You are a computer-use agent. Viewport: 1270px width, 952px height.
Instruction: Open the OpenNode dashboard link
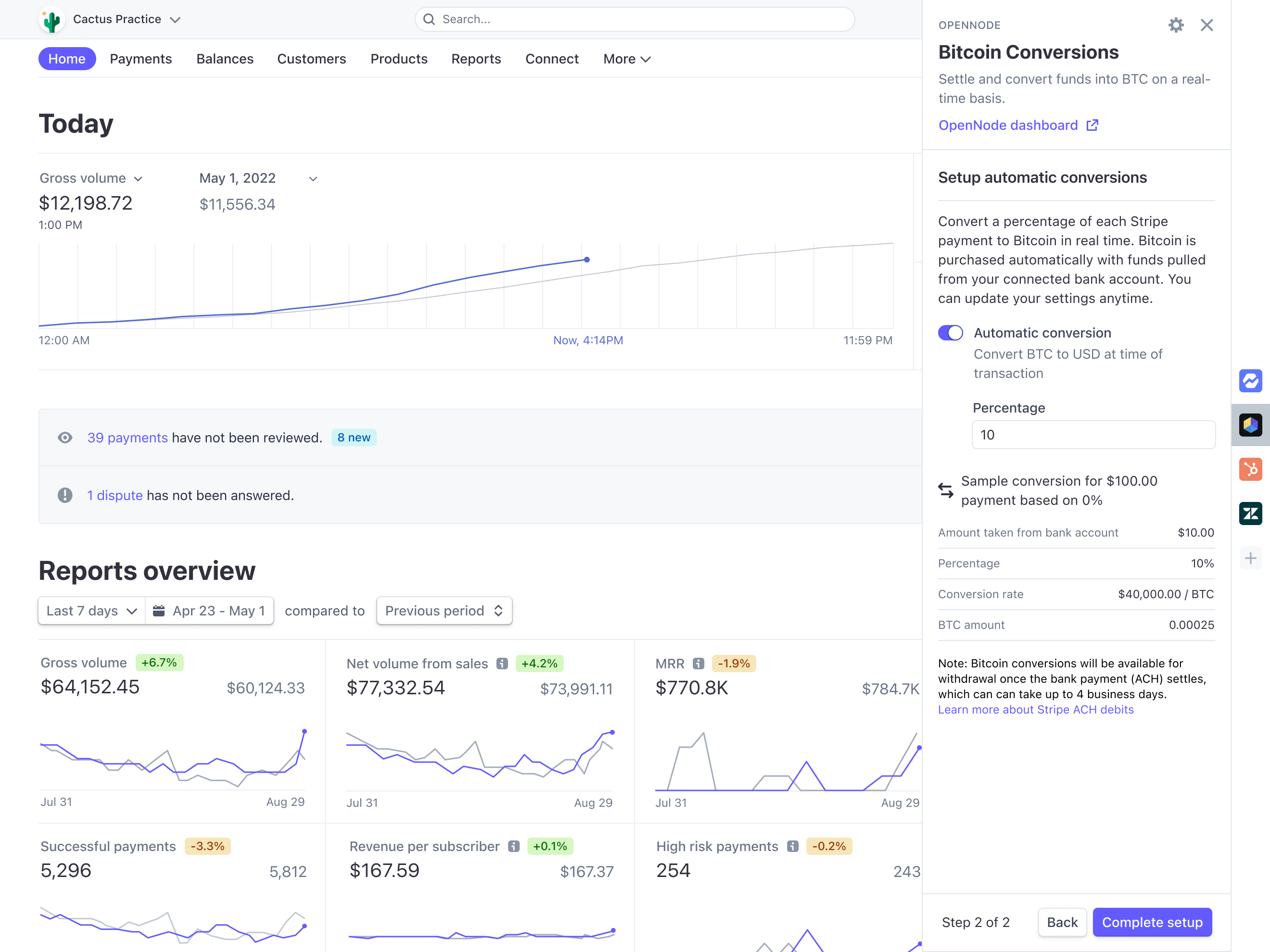[x=1008, y=125]
